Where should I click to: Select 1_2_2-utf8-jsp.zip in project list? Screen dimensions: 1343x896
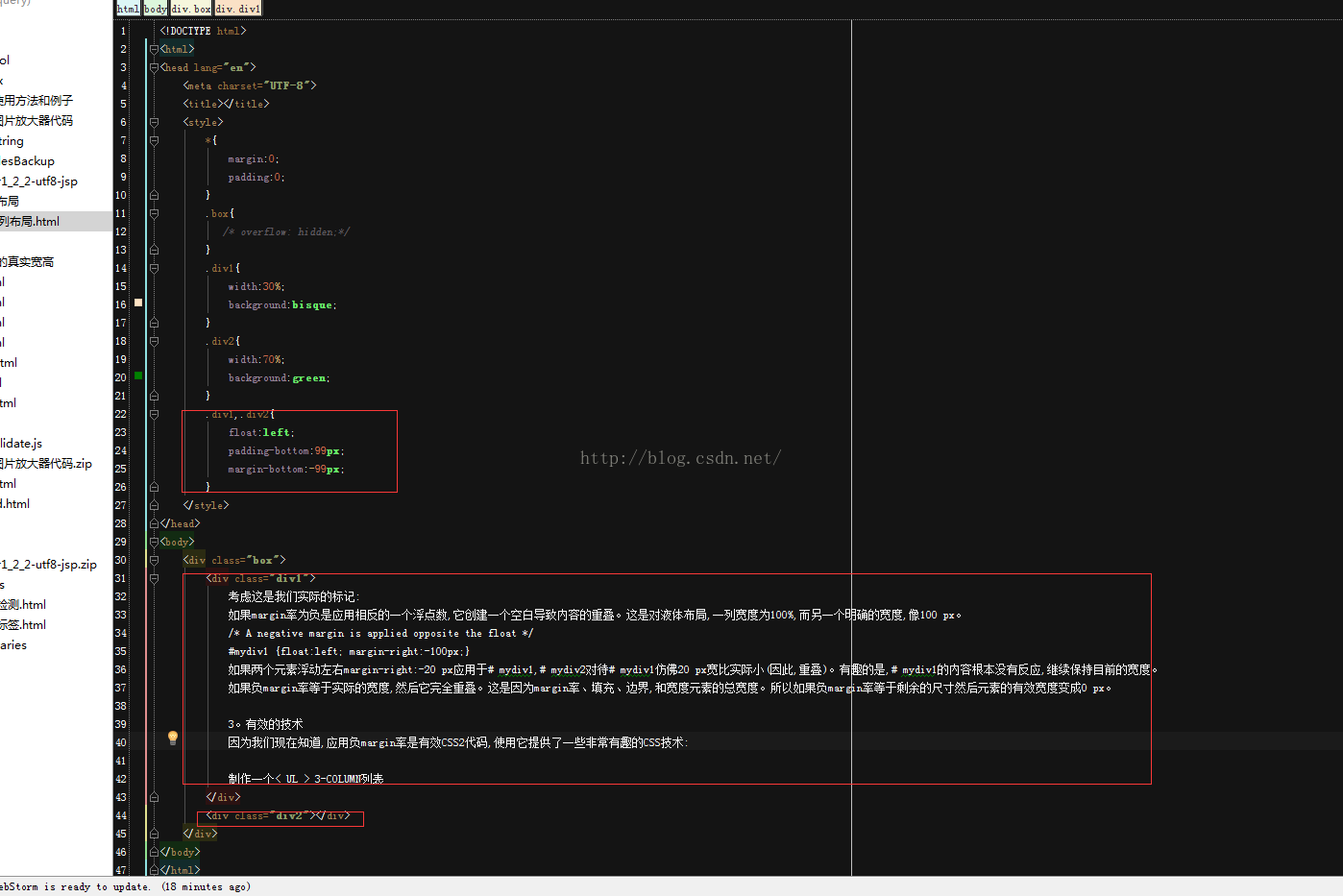point(49,564)
